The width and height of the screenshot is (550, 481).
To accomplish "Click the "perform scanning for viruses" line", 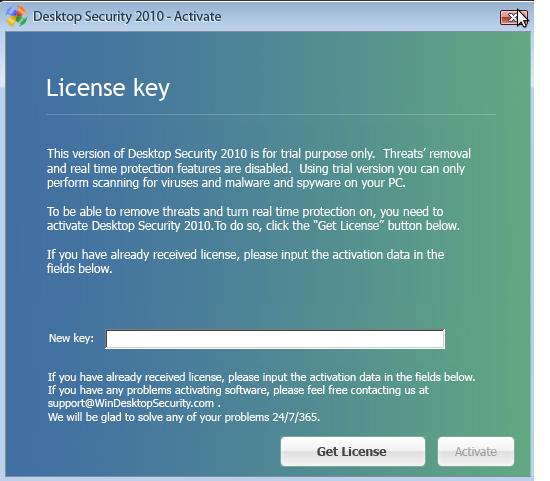I will coord(226,183).
